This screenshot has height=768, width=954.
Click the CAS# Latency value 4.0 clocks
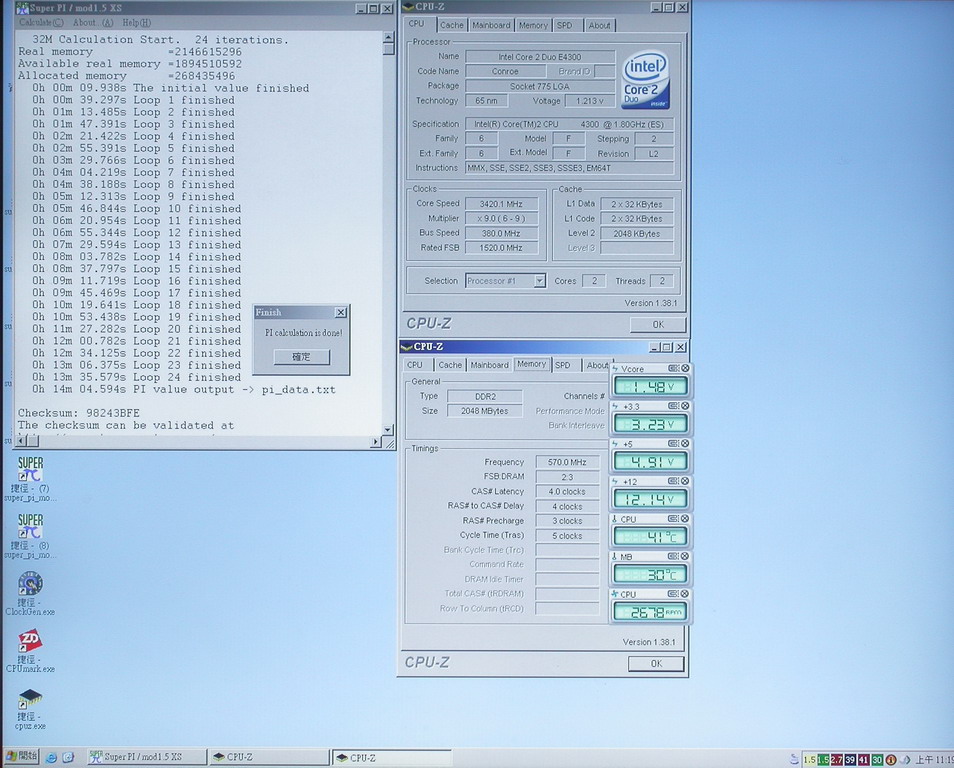(567, 491)
